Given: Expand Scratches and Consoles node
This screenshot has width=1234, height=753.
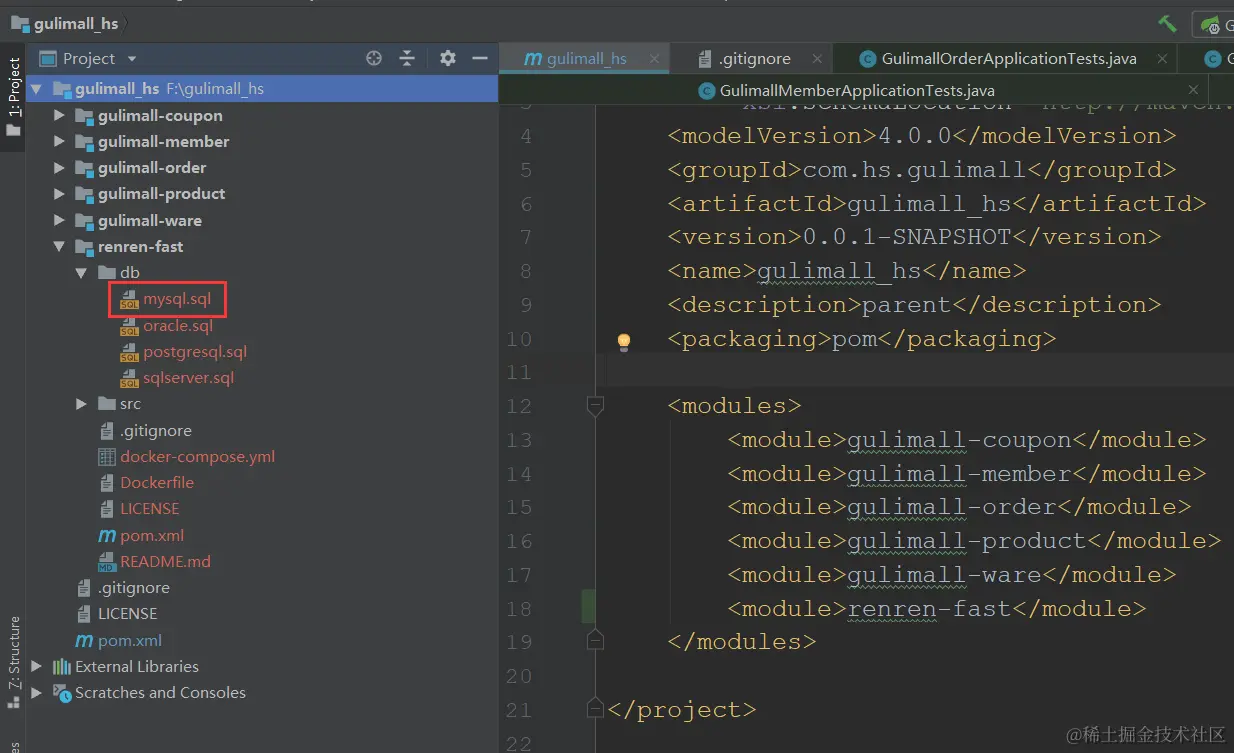Looking at the screenshot, I should point(37,692).
